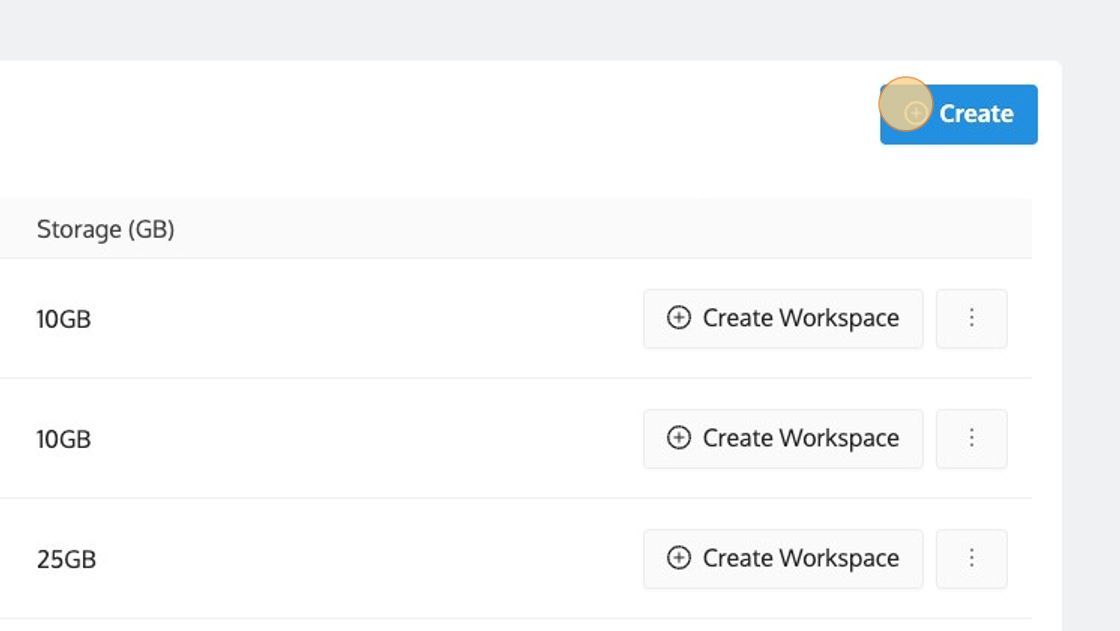The width and height of the screenshot is (1120, 631).
Task: Click the vertical ellipsis icon in the bottom row
Action: (971, 557)
